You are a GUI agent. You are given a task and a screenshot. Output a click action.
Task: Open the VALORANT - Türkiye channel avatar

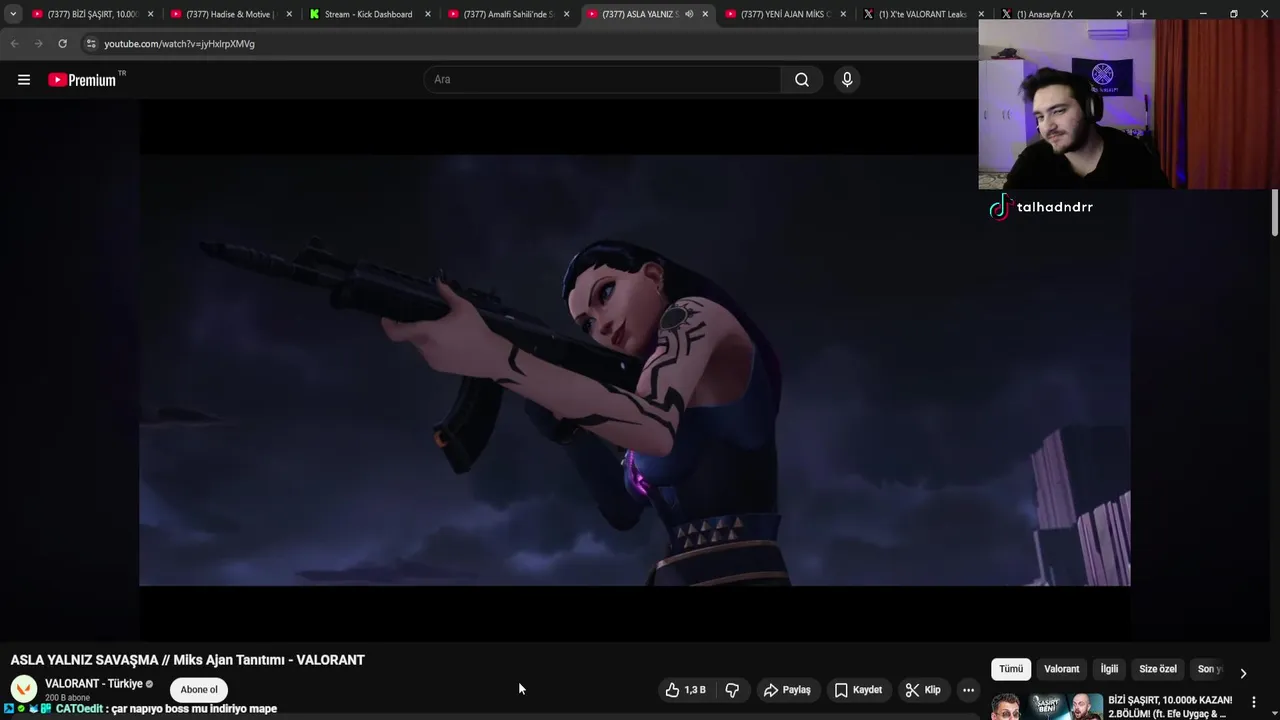click(x=24, y=689)
